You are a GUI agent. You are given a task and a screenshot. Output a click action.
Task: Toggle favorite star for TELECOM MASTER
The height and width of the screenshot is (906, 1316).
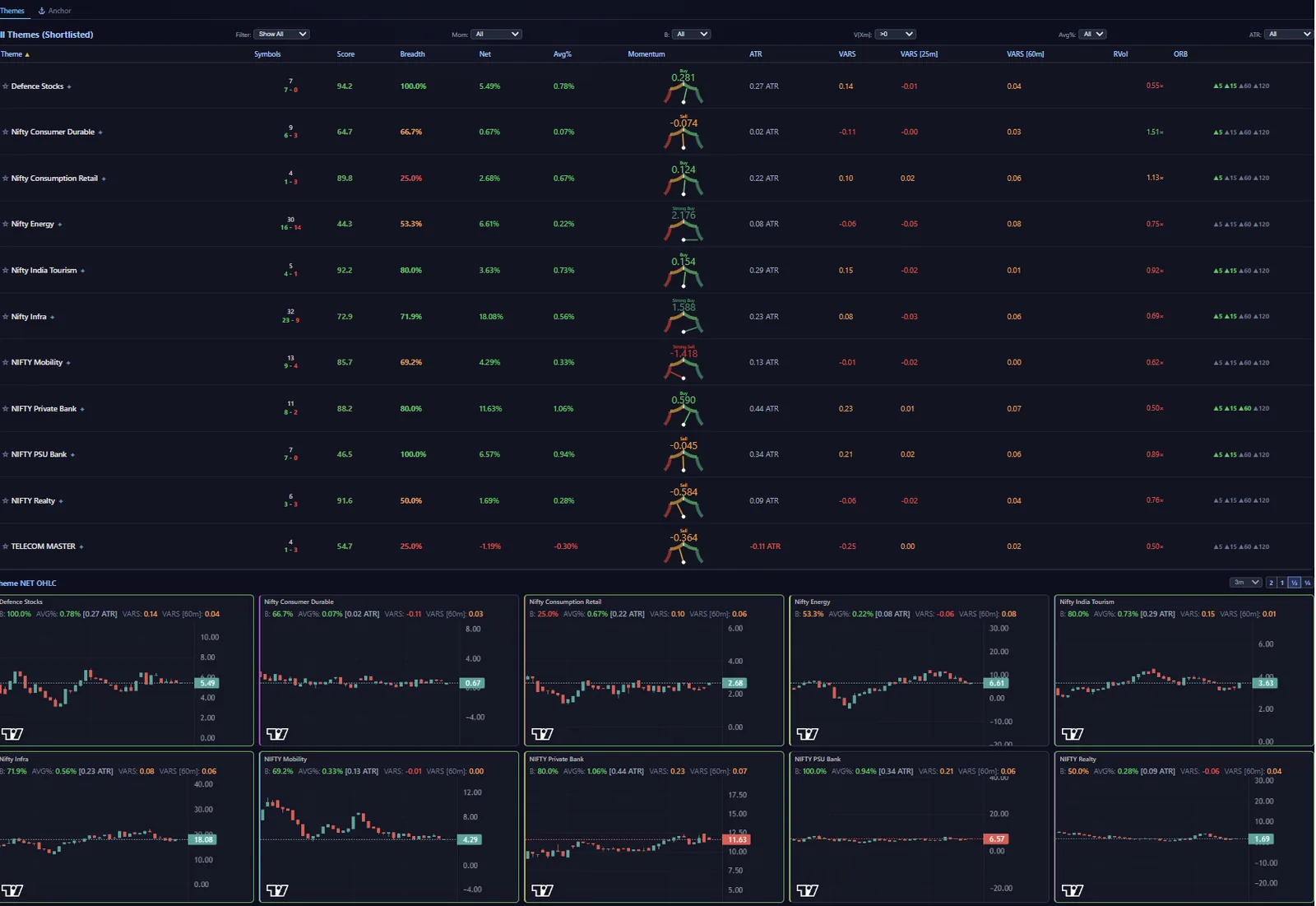point(5,547)
